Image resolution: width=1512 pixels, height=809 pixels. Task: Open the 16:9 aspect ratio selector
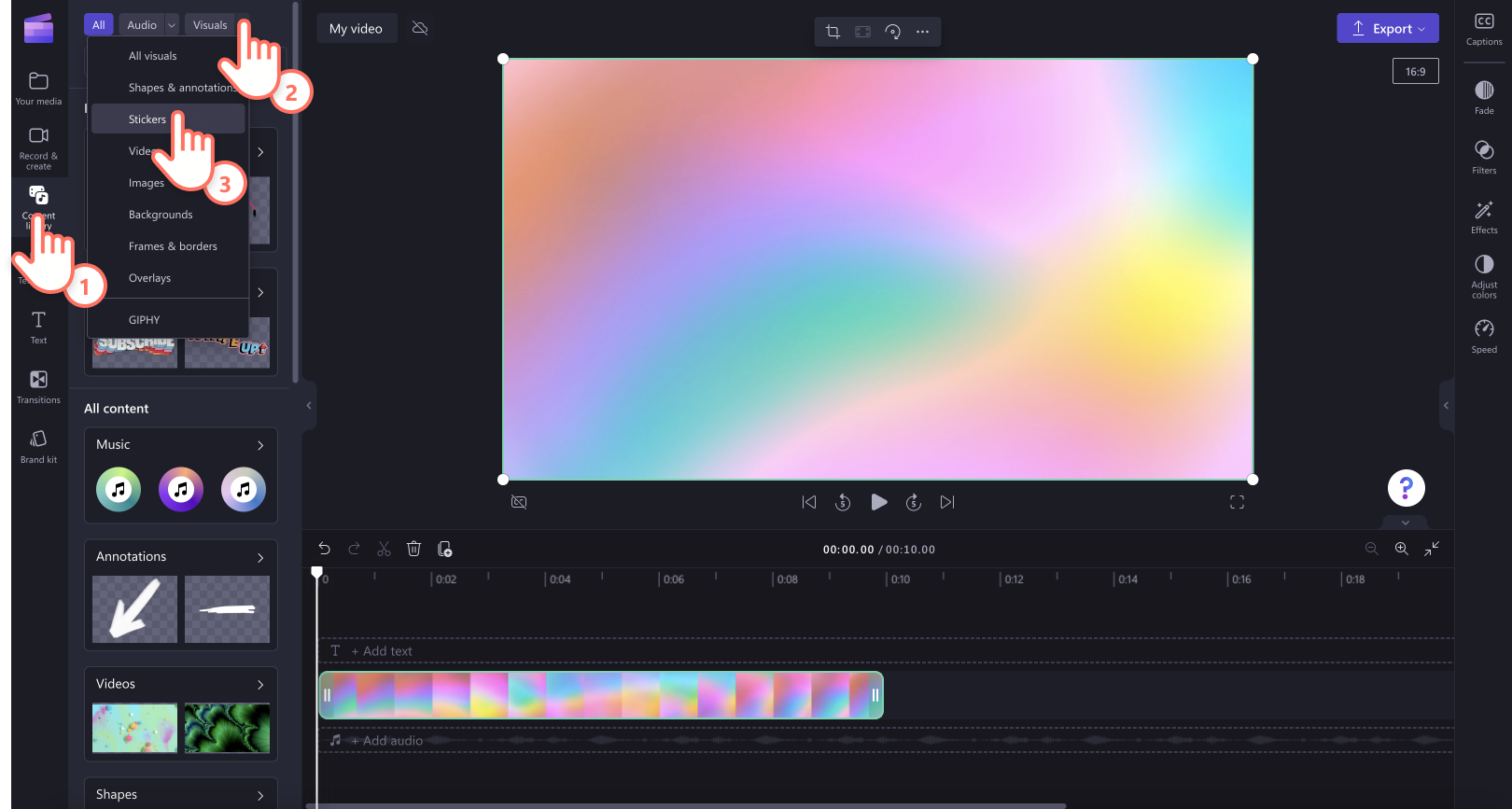point(1415,71)
